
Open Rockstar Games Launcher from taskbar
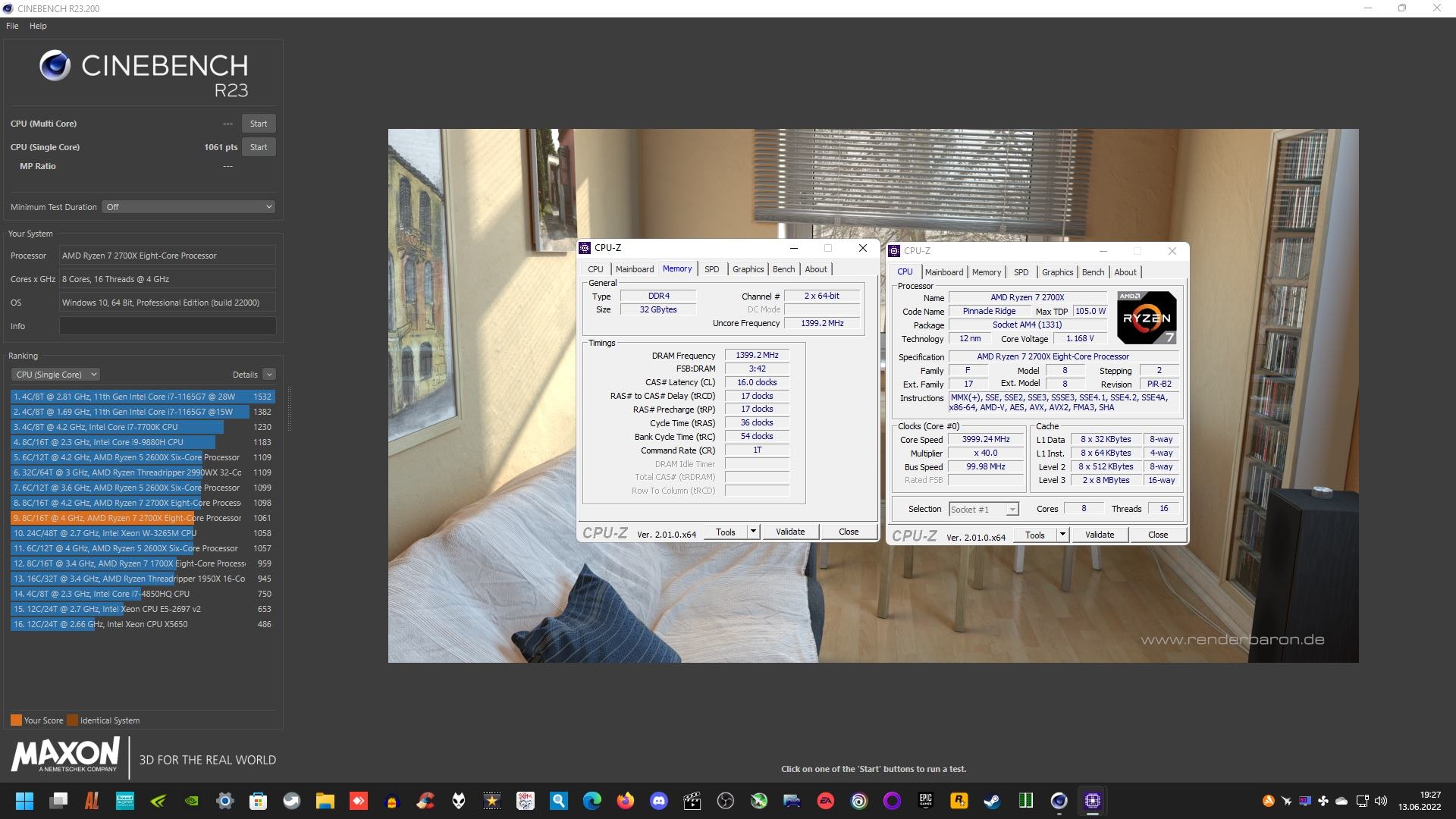pos(959,801)
